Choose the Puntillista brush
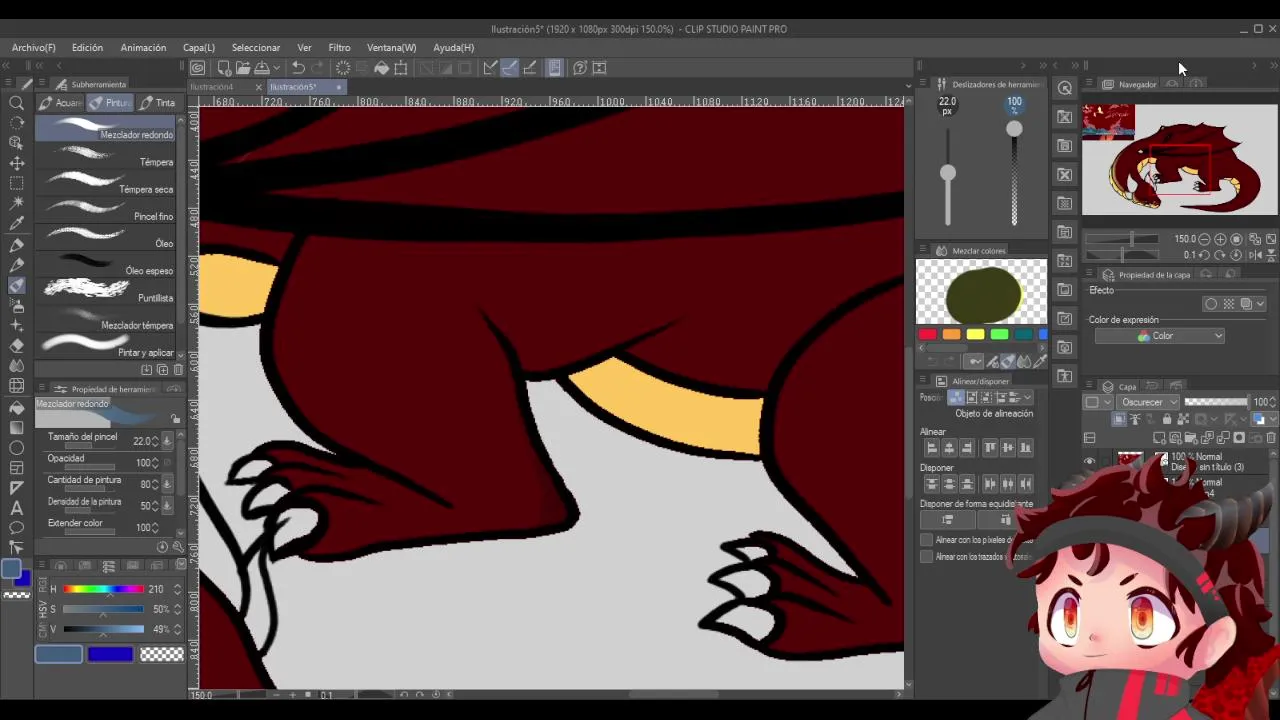This screenshot has height=720, width=1280. (x=106, y=293)
